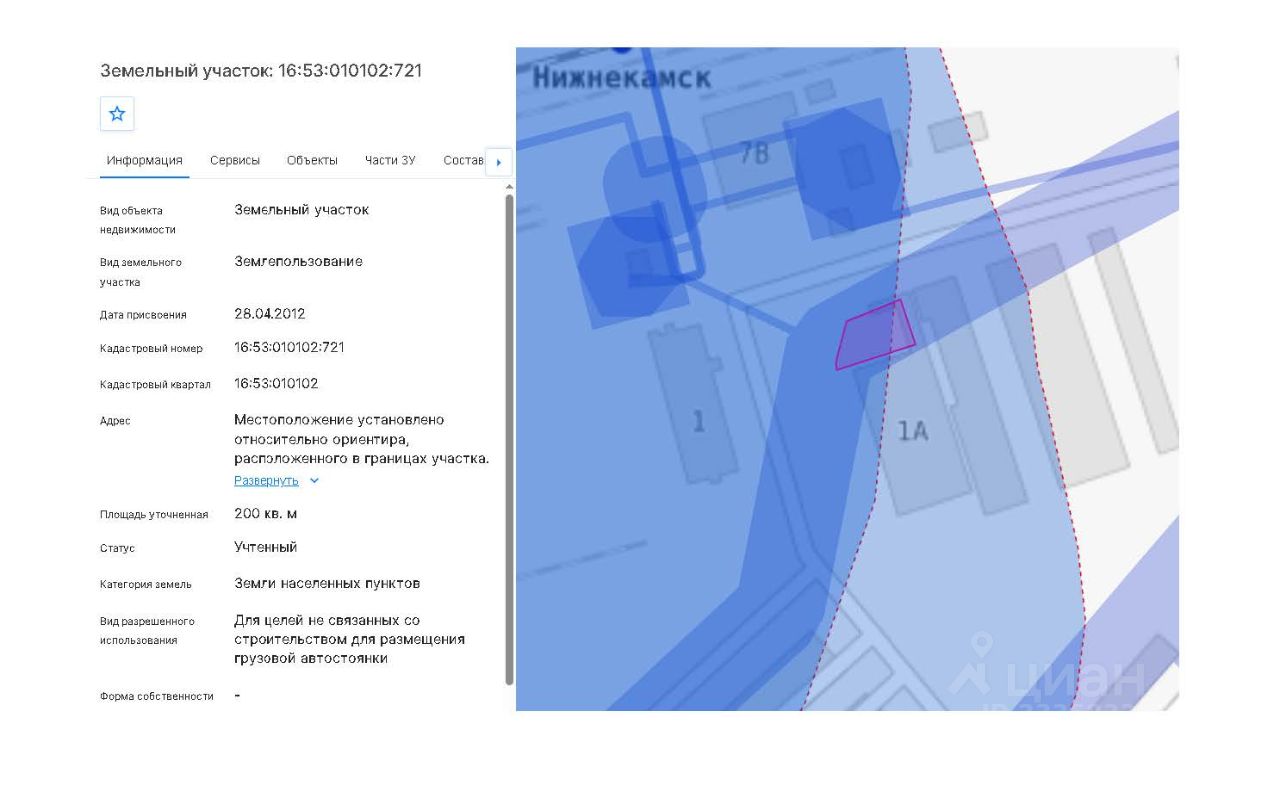The height and width of the screenshot is (798, 1280).
Task: Click the info panel vertical scrollbar
Action: (509, 440)
